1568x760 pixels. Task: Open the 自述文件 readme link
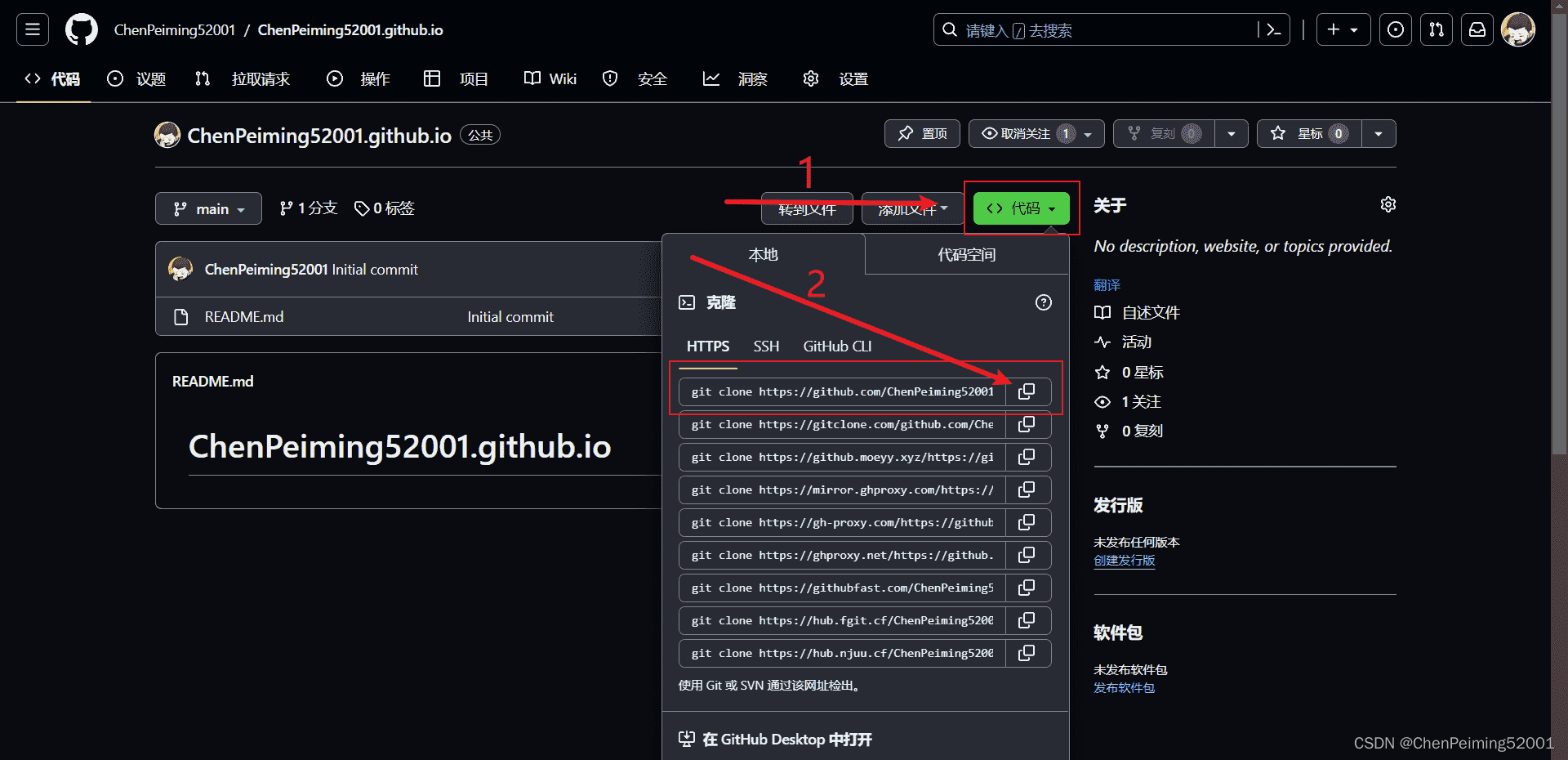(x=1137, y=312)
